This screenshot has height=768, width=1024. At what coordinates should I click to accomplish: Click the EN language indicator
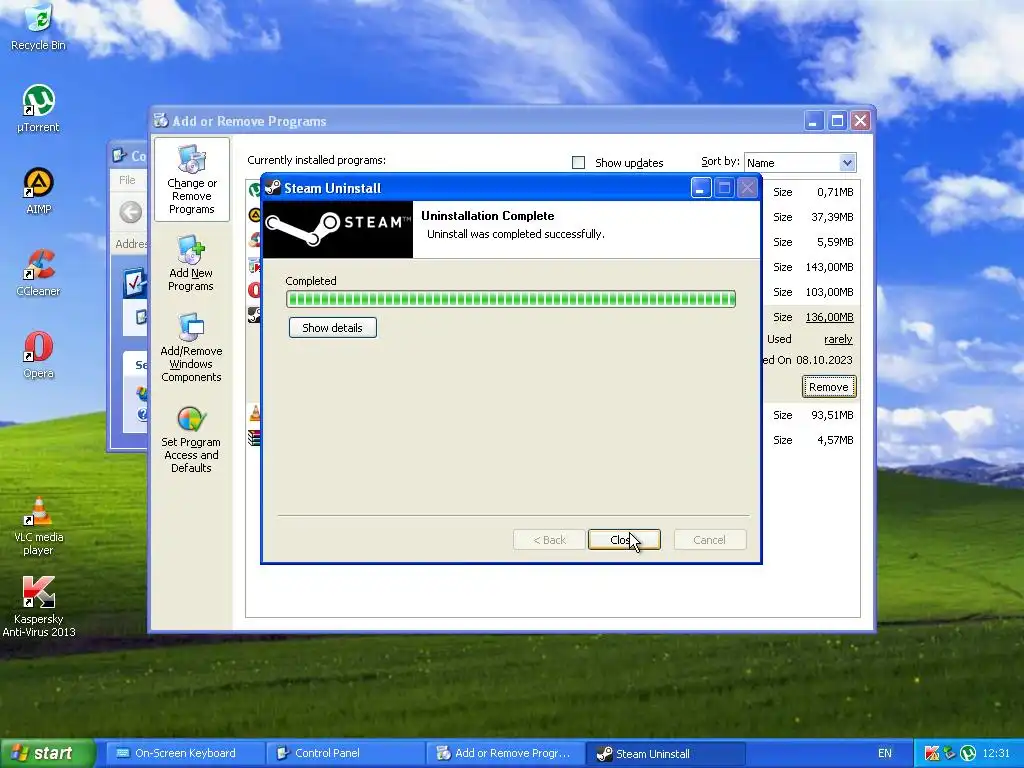885,753
